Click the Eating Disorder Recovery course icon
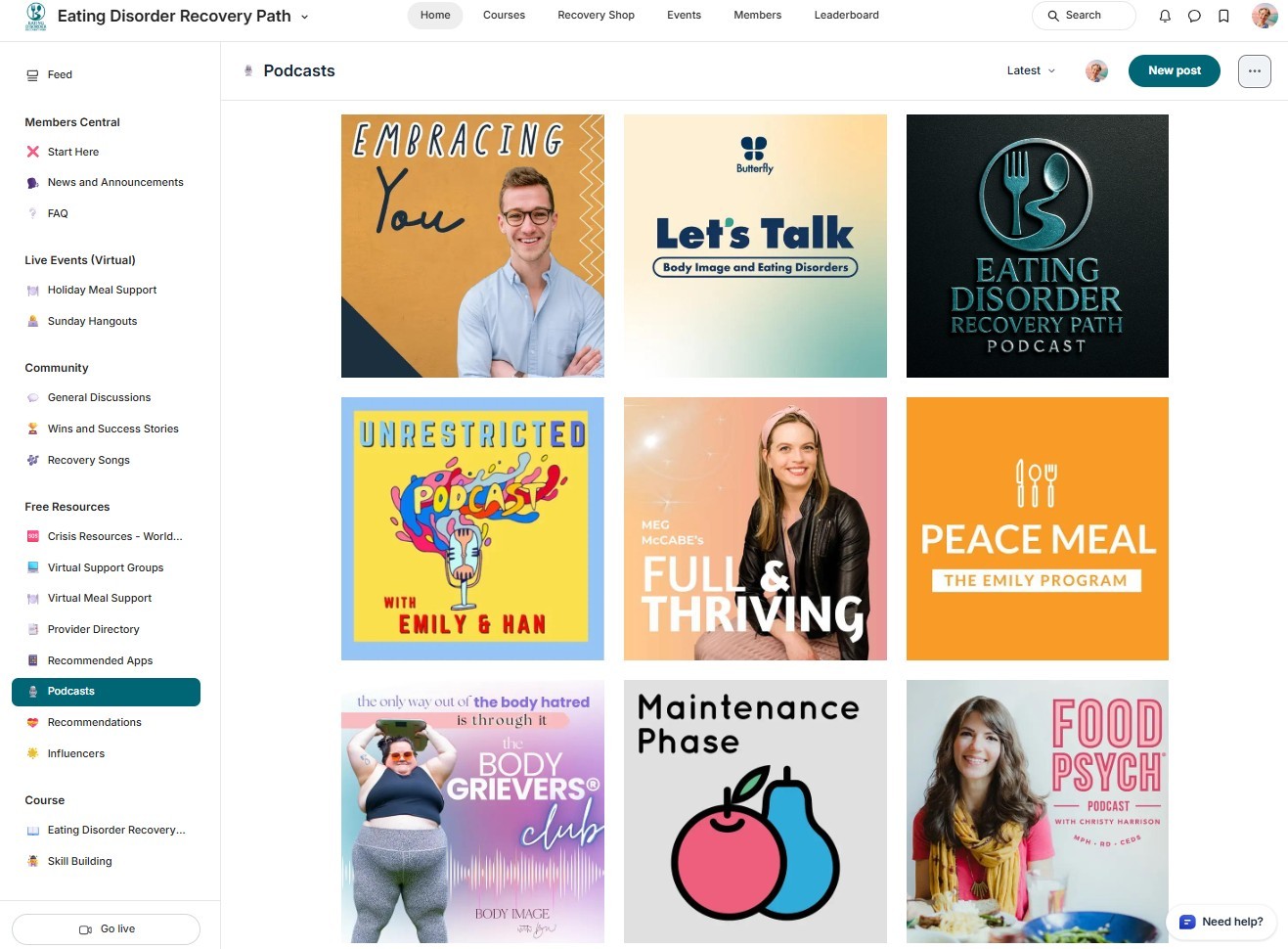Image resolution: width=1288 pixels, height=949 pixels. tap(32, 831)
